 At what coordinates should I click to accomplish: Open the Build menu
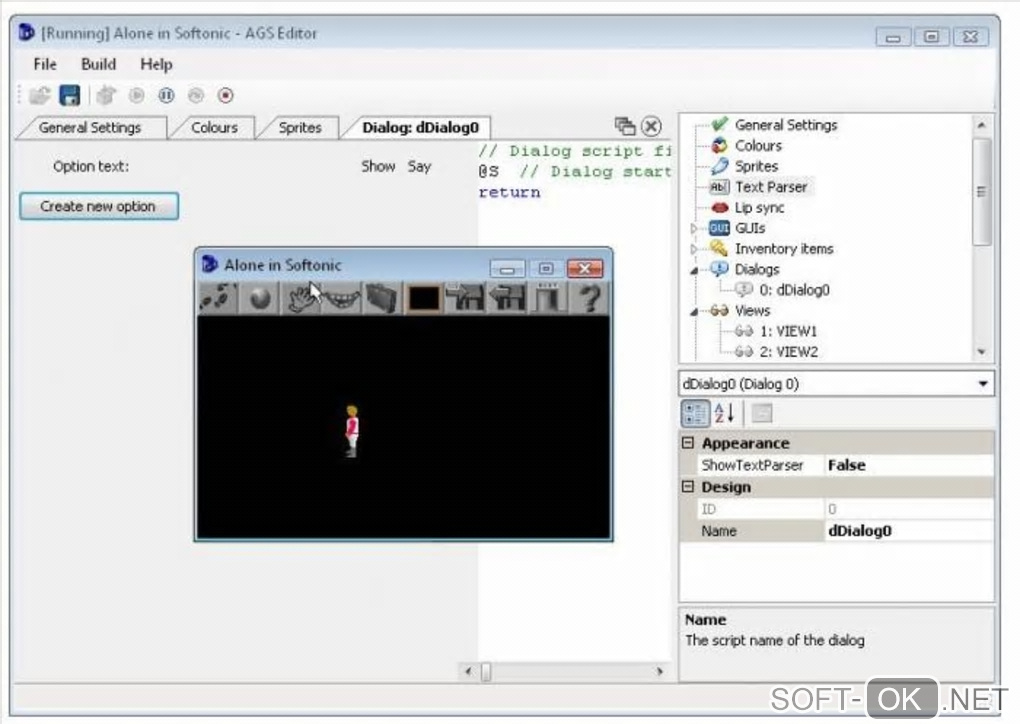pyautogui.click(x=98, y=64)
